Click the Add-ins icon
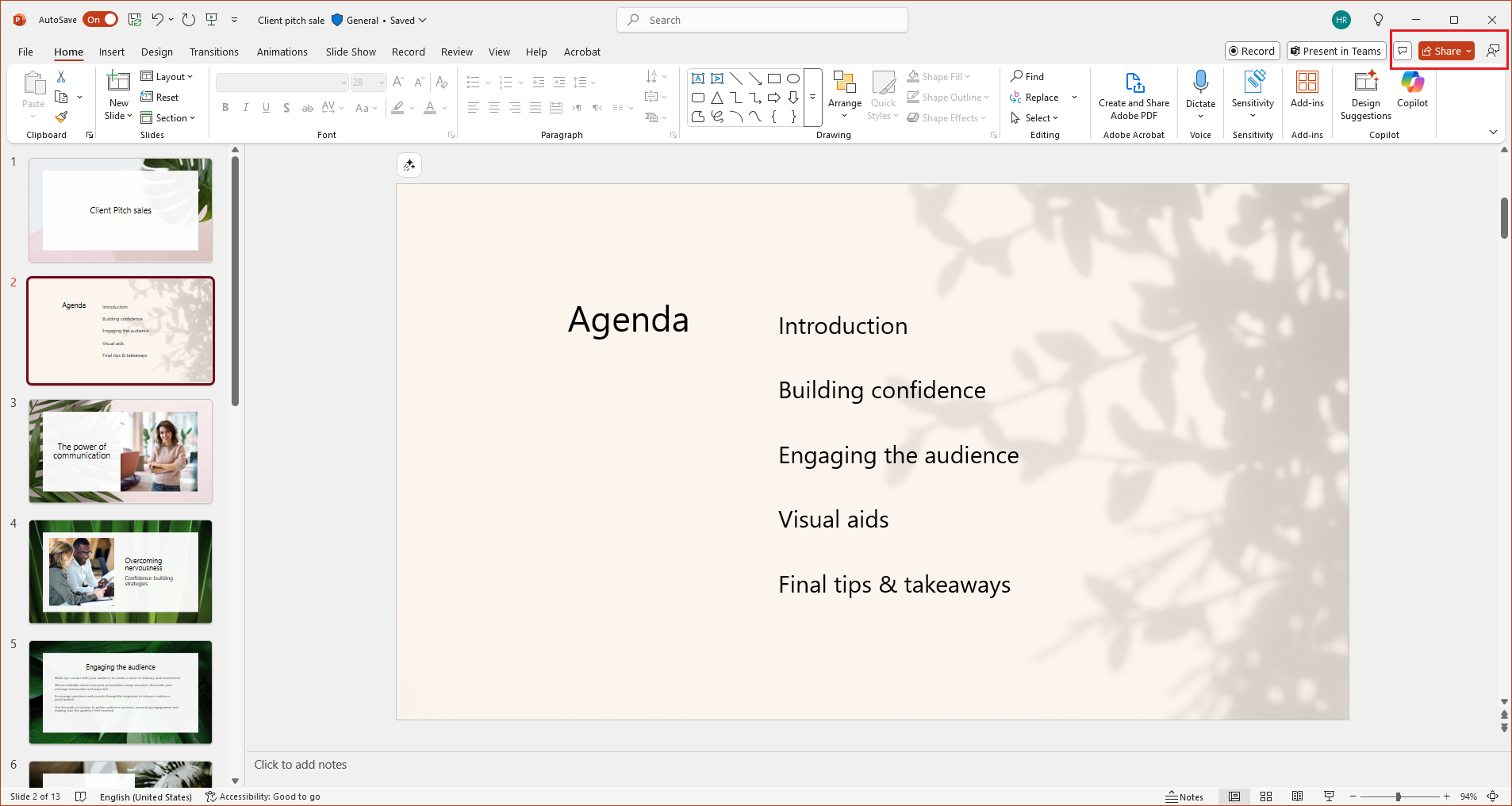The width and height of the screenshot is (1512, 806). coord(1307,88)
